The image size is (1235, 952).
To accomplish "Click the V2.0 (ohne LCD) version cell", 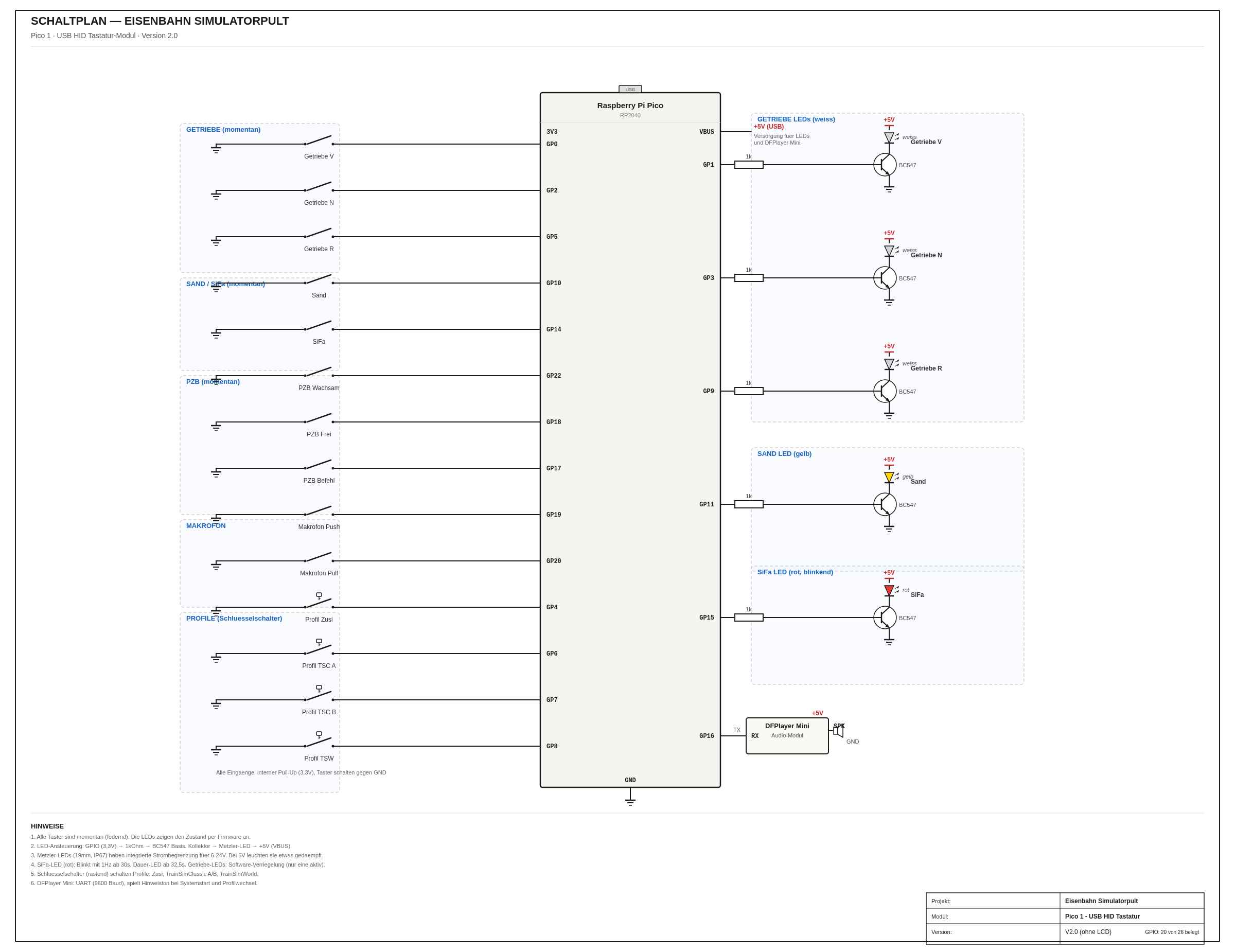I will (x=1088, y=931).
